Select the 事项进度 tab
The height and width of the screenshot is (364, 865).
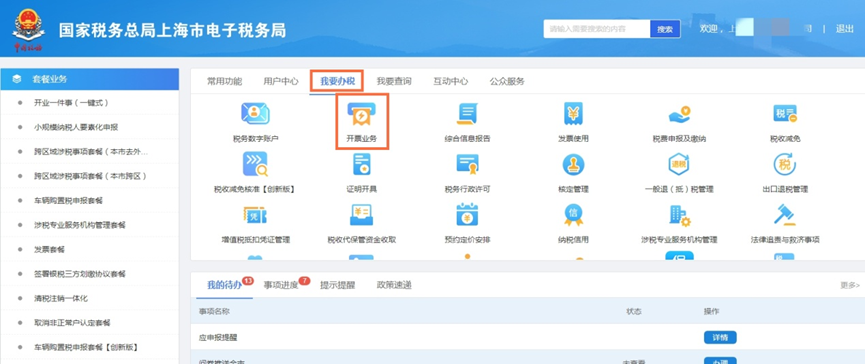(281, 285)
